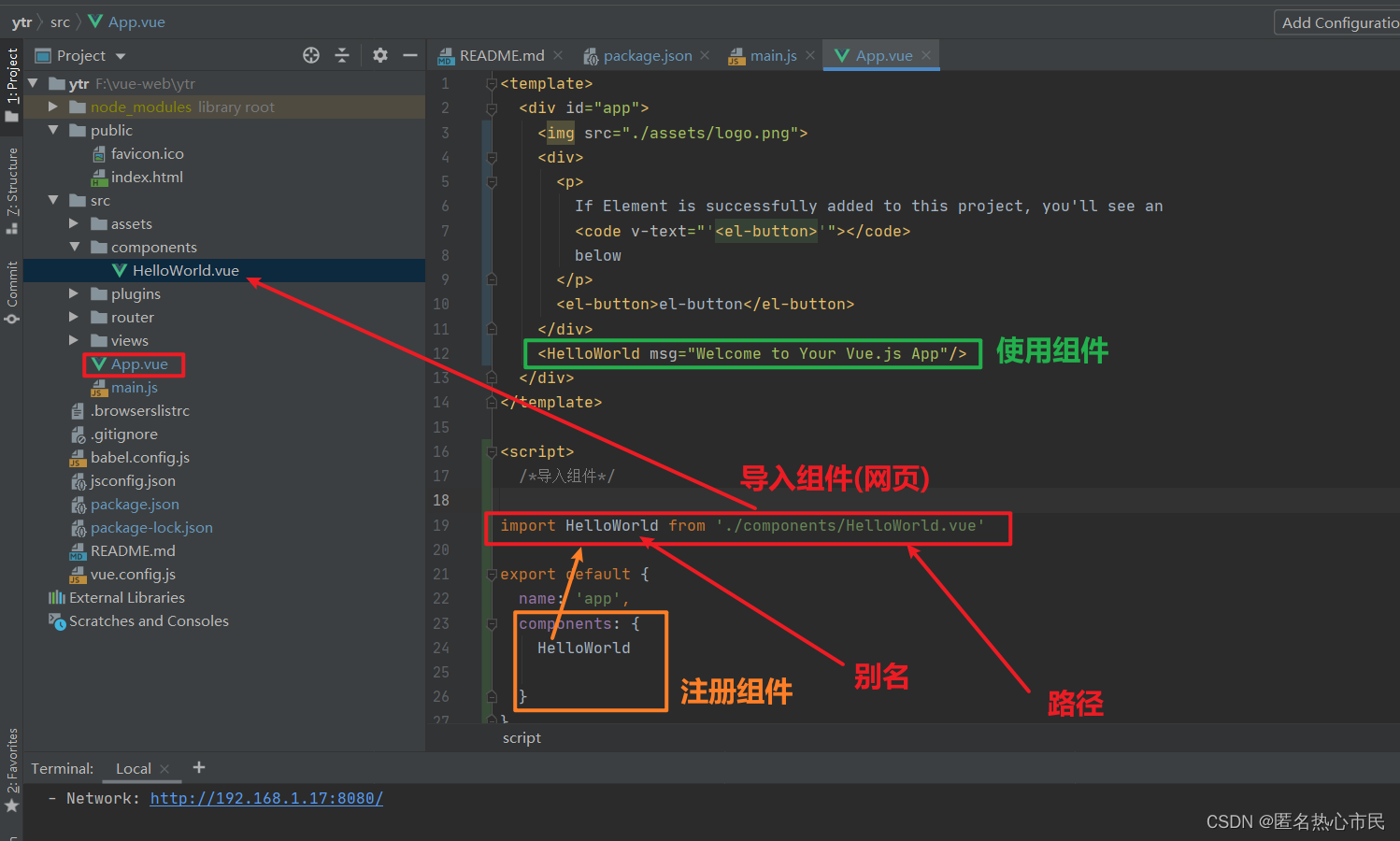
Task: Click the collapse all icon in Project panel
Action: pos(342,56)
